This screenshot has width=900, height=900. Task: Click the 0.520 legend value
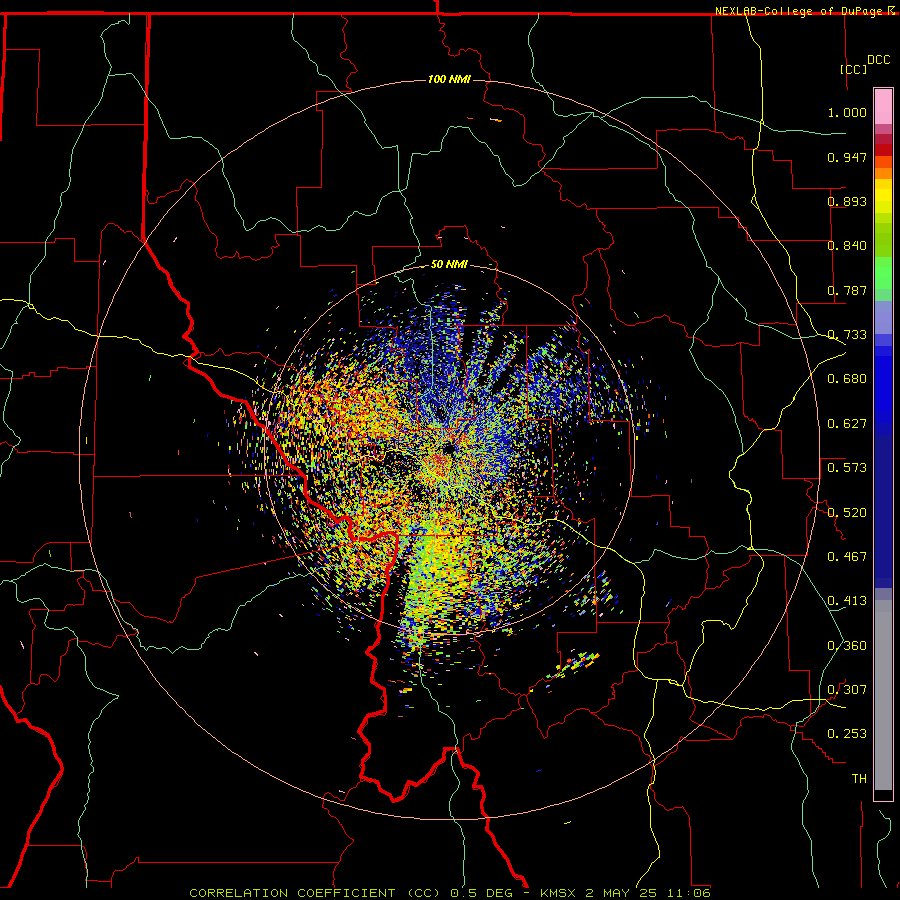pos(847,513)
